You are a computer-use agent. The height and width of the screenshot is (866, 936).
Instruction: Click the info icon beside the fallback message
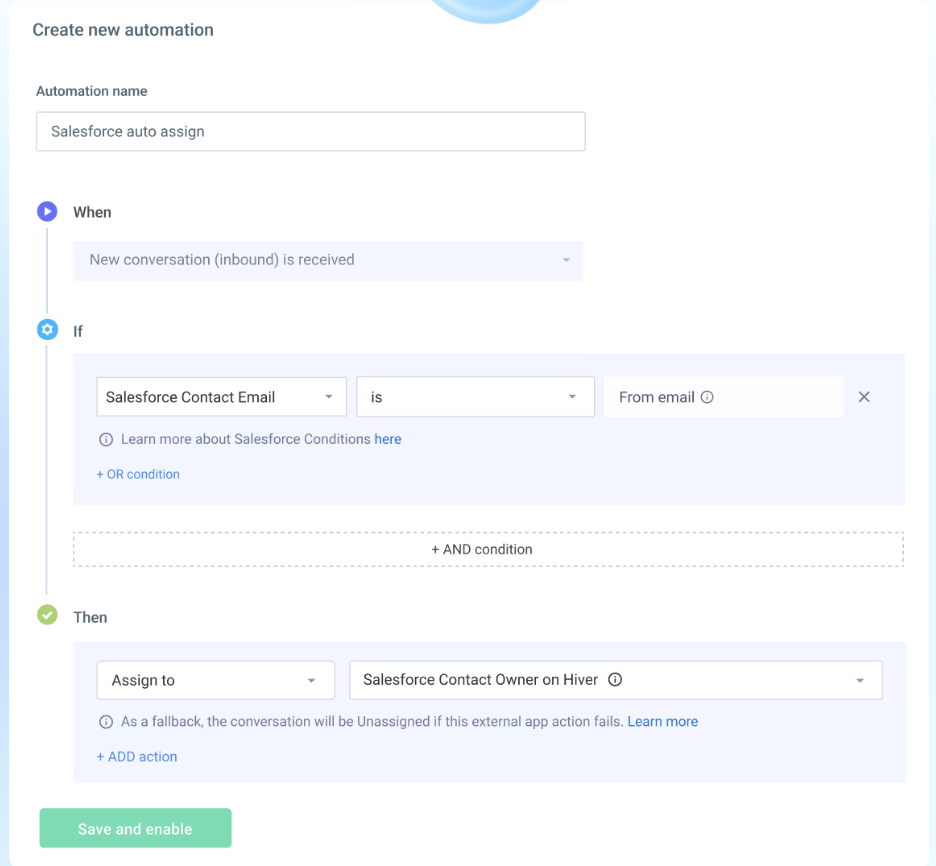[106, 721]
